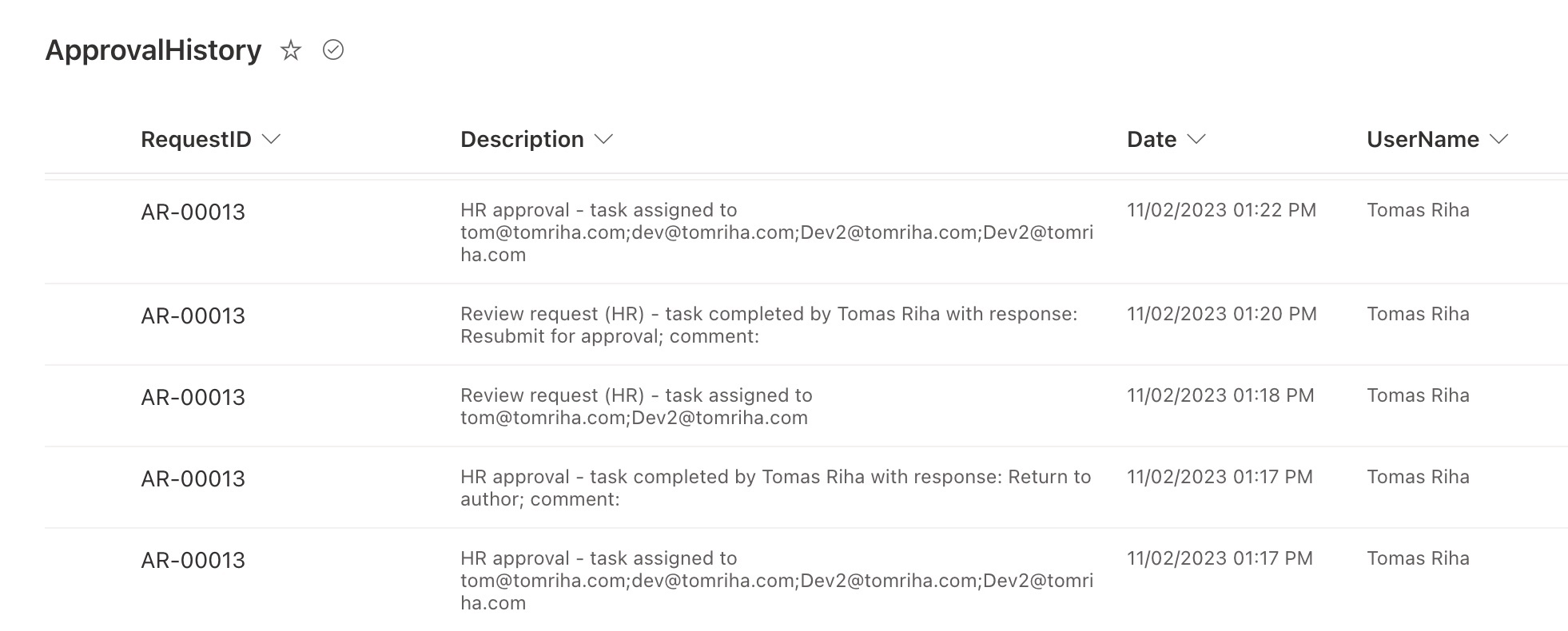The width and height of the screenshot is (1568, 631).
Task: Click Tomas Riha in the top row
Action: (x=1418, y=210)
